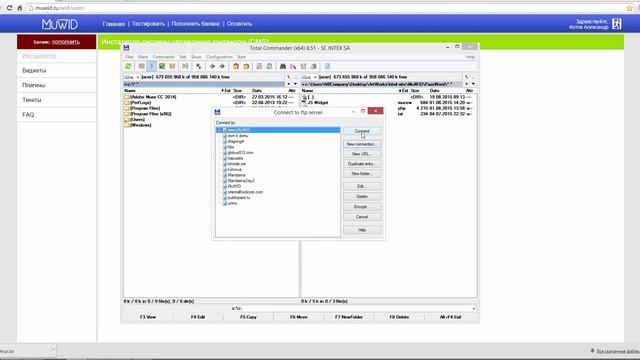Viewport: 640px width, 360px height.
Task: Click the browser home icon
Action: (x=19, y=8)
